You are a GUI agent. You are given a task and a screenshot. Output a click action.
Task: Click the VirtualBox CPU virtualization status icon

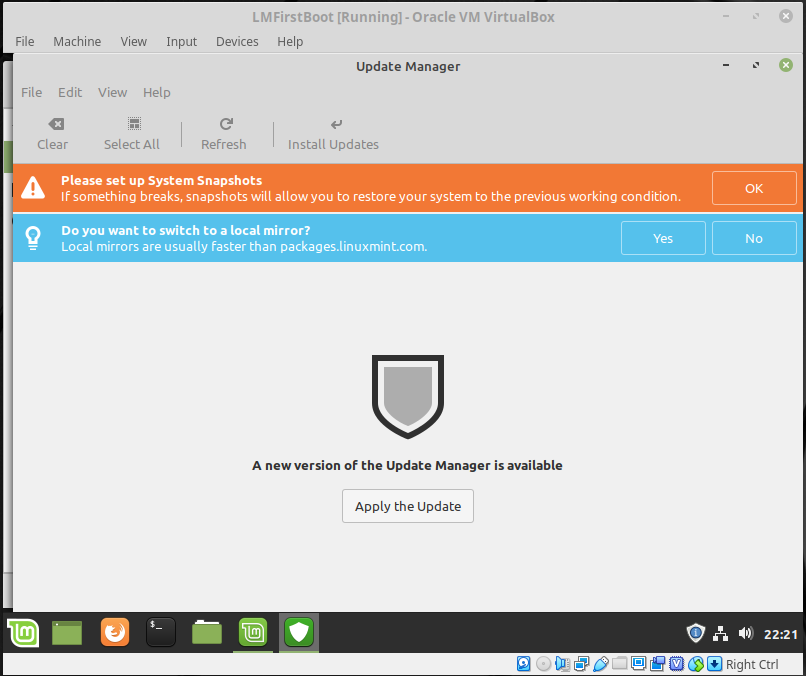676,664
